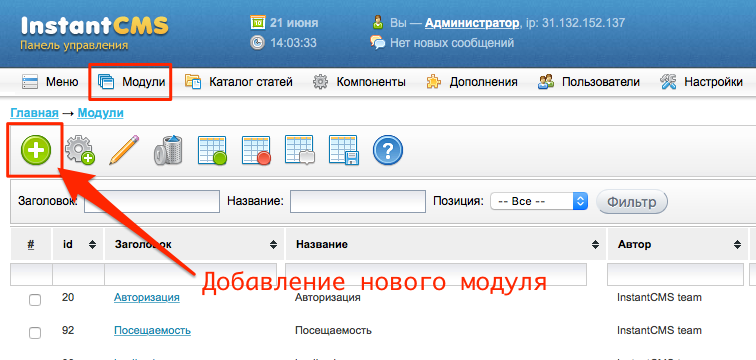The height and width of the screenshot is (360, 756).
Task: Click the user avatar icon beside Вы
Action: 378,22
